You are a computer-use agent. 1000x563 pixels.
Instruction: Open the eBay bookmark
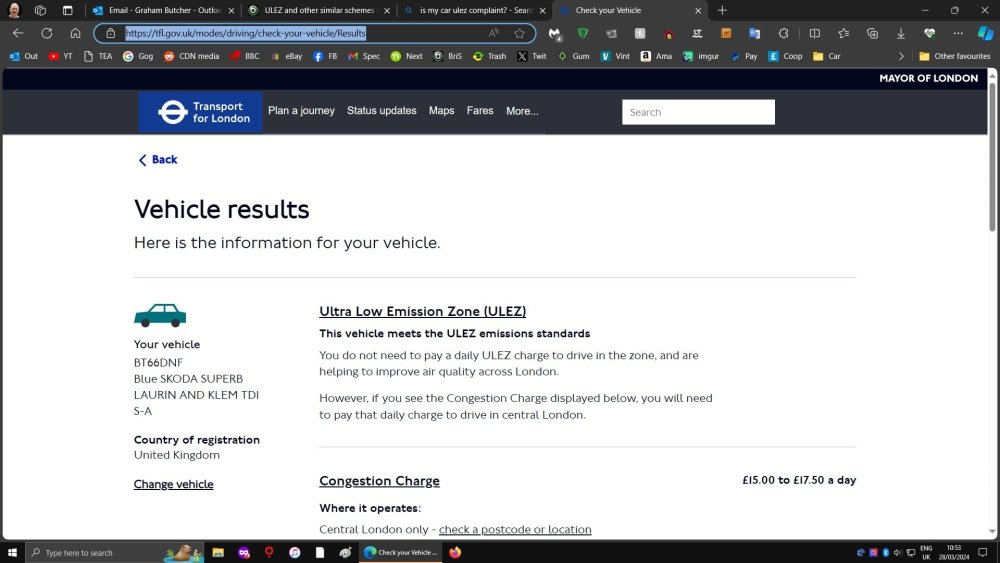coord(286,56)
